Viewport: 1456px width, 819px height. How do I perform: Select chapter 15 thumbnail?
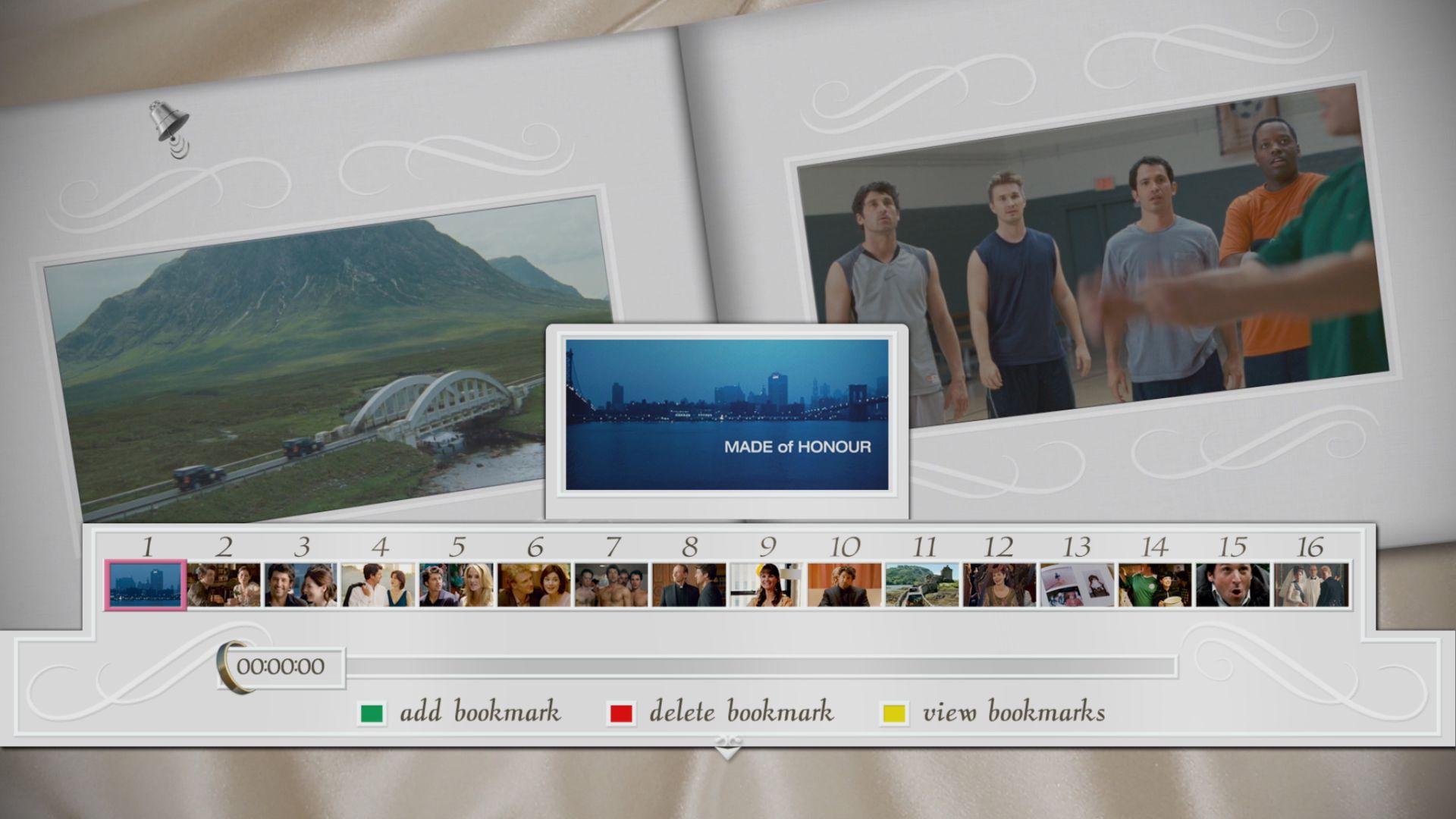click(x=1232, y=585)
